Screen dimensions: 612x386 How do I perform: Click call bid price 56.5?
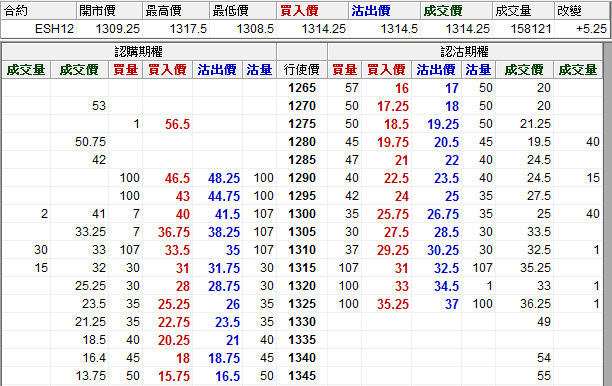click(x=177, y=124)
